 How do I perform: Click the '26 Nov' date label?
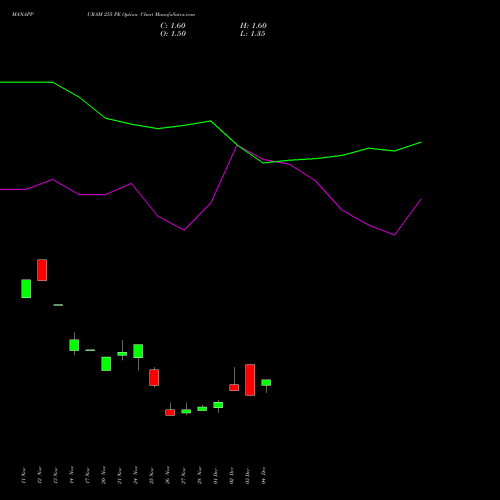point(167,475)
